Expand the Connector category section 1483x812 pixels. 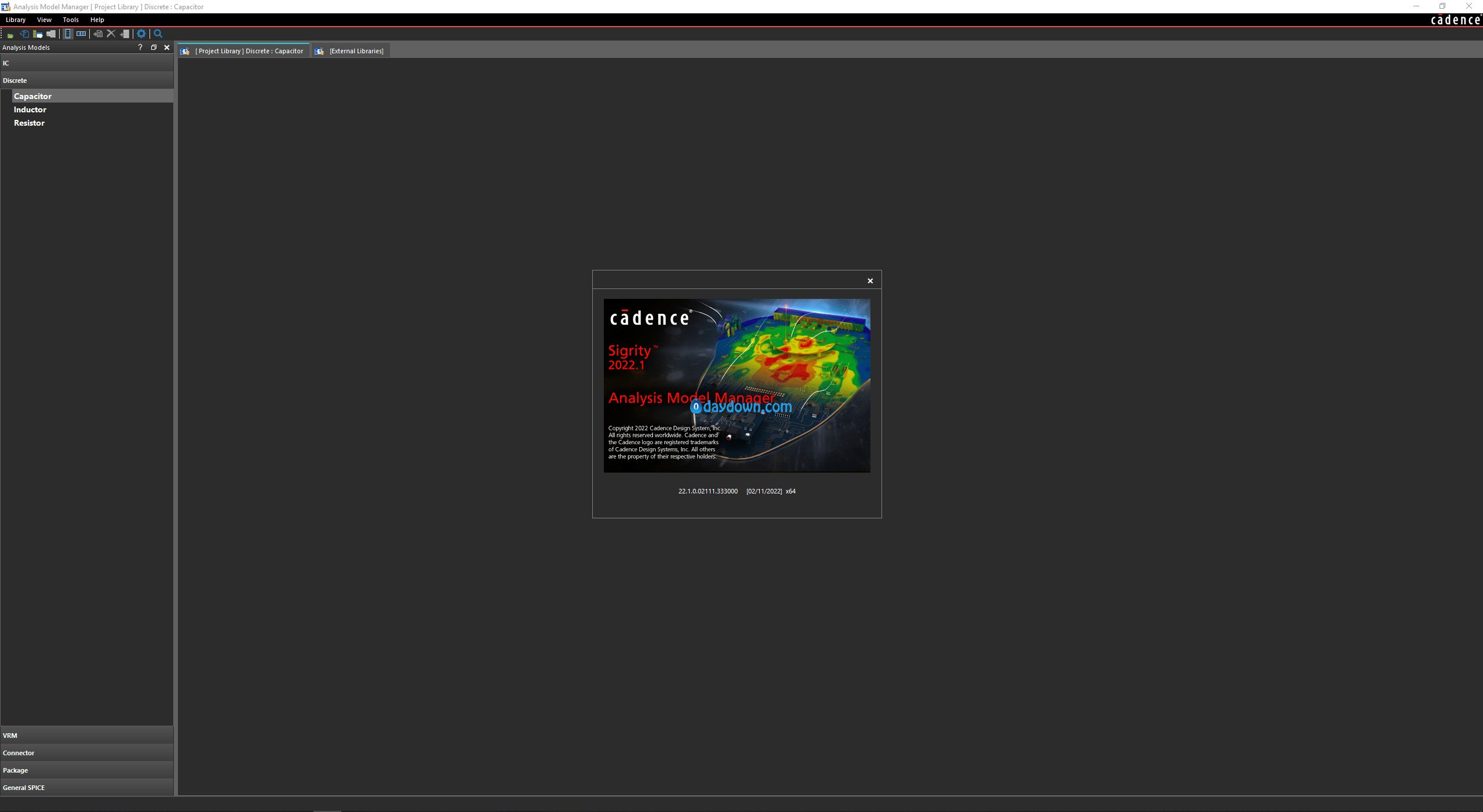87,753
